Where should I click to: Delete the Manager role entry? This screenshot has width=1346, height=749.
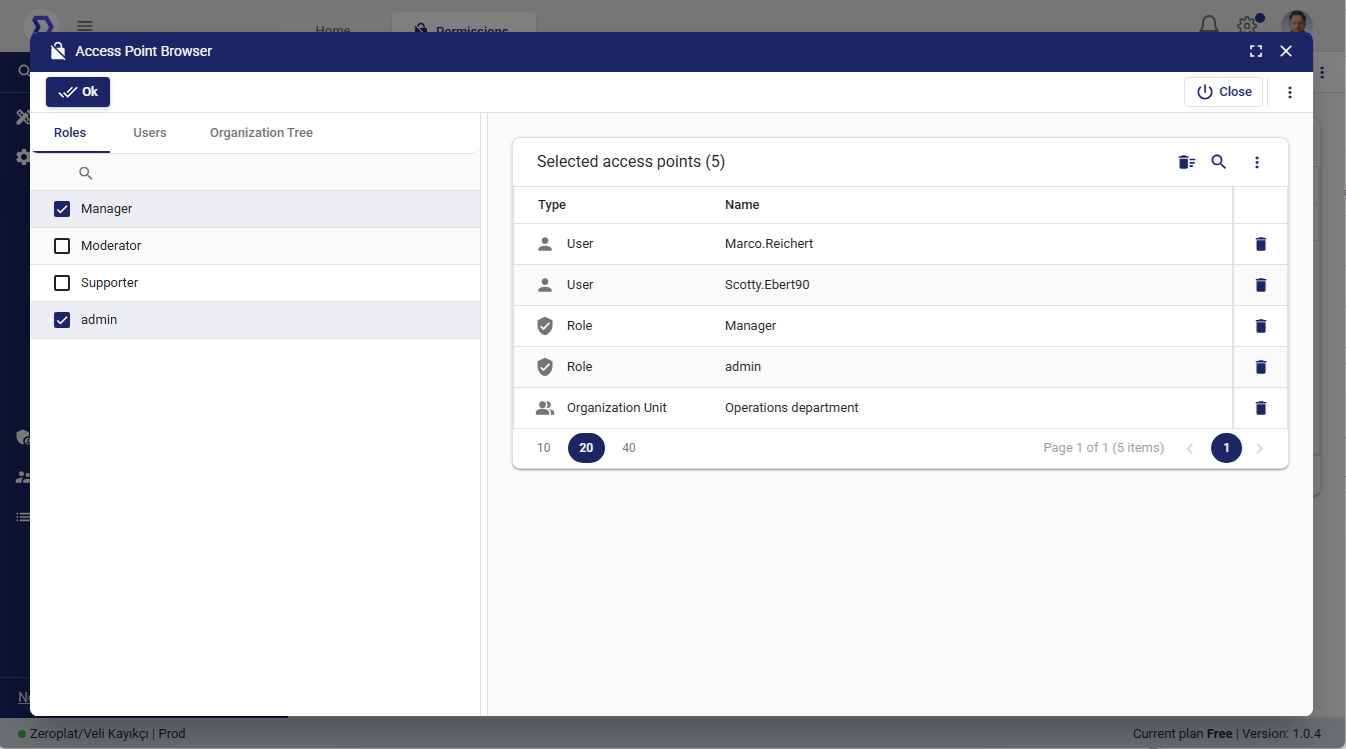(1260, 326)
